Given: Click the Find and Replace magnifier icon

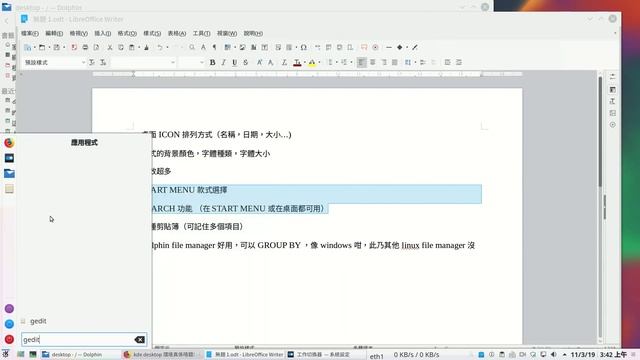Looking at the screenshot, I should click(192, 47).
